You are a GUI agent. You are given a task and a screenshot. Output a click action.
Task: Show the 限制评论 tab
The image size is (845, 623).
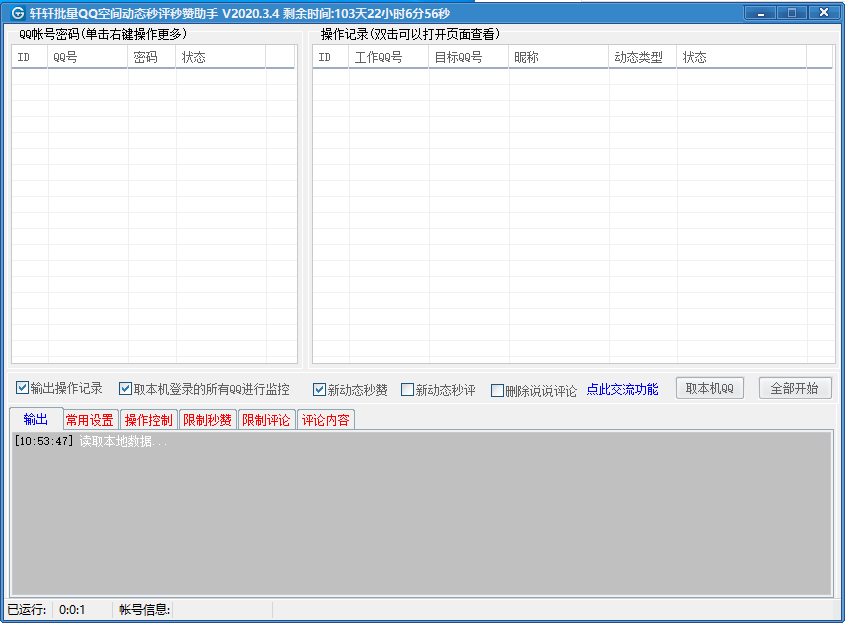pos(266,420)
